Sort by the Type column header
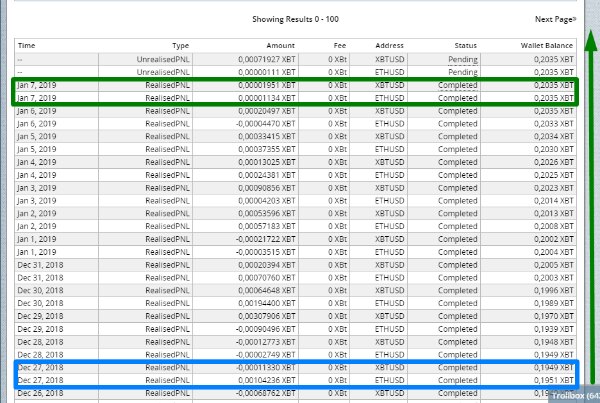This screenshot has height=403, width=600. click(180, 45)
